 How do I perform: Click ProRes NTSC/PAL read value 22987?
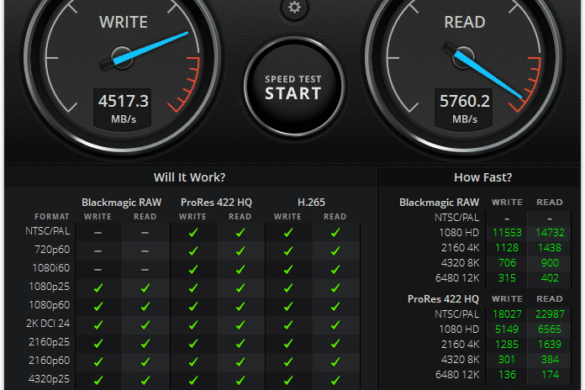coord(550,314)
